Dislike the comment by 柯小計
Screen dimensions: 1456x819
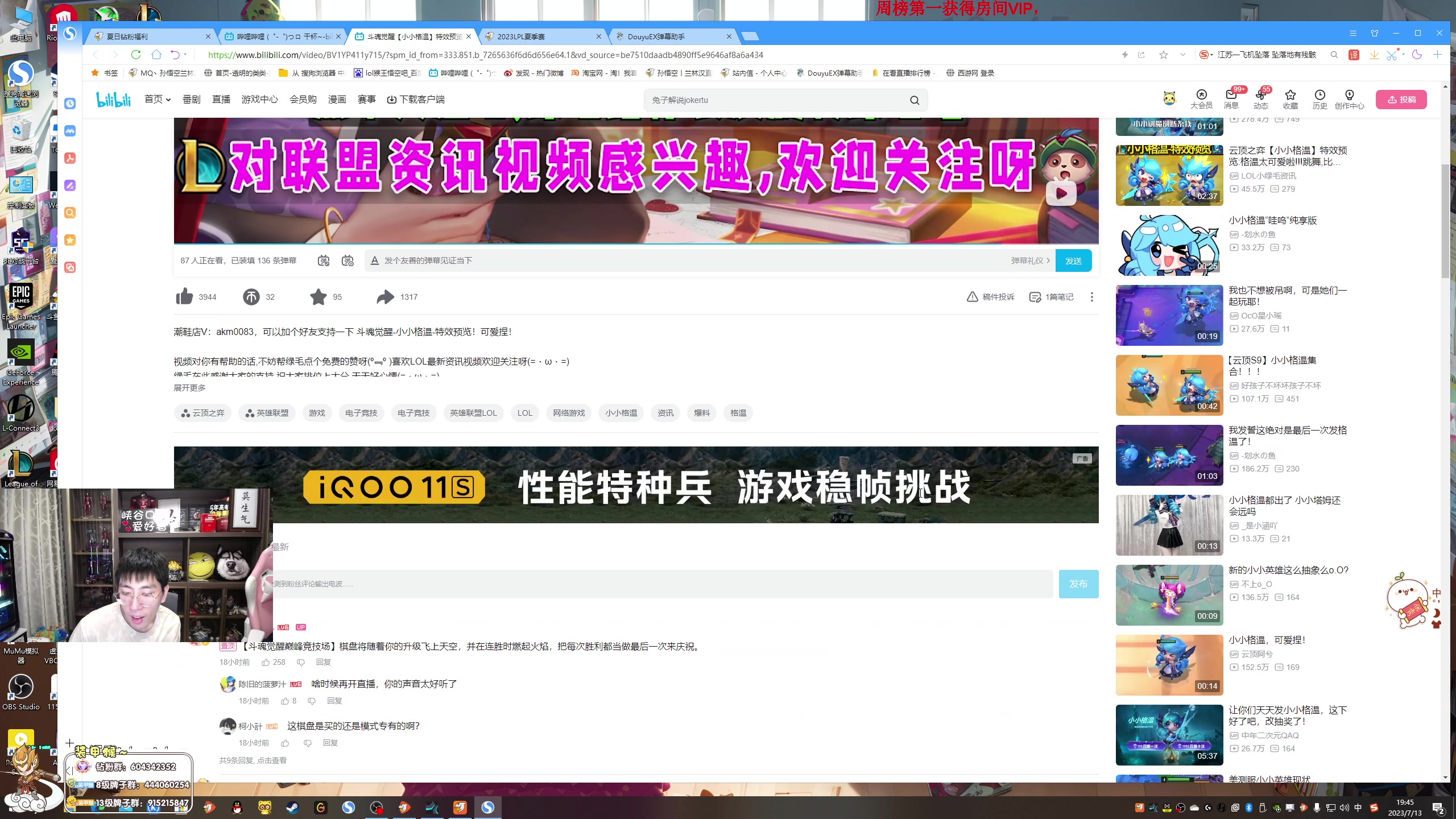click(307, 743)
